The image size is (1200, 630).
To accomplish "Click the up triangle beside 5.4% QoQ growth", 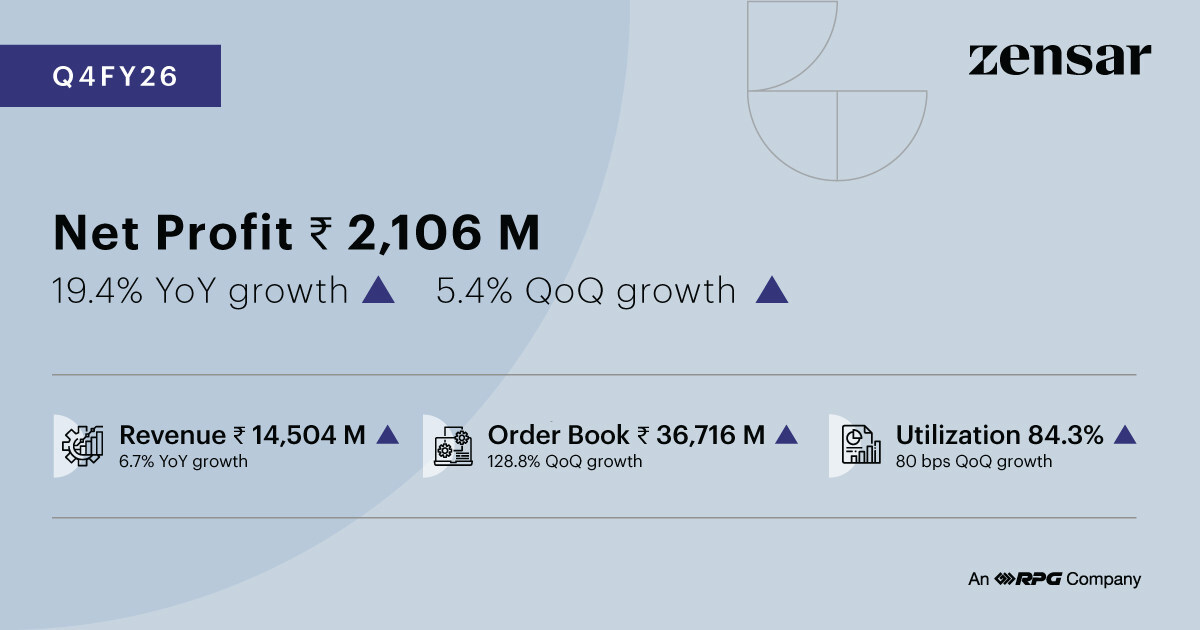I will tap(772, 291).
